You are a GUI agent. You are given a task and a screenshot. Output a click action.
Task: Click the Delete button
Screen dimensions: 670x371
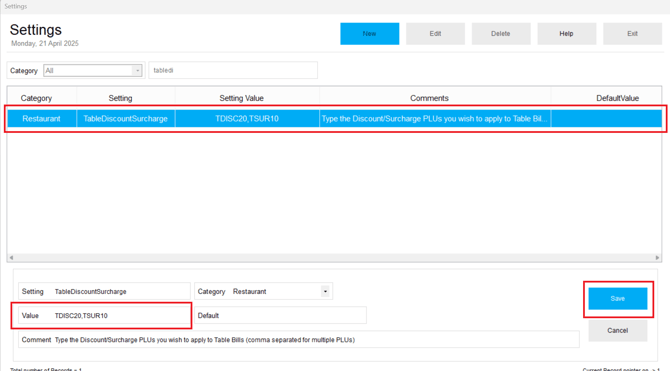click(501, 34)
